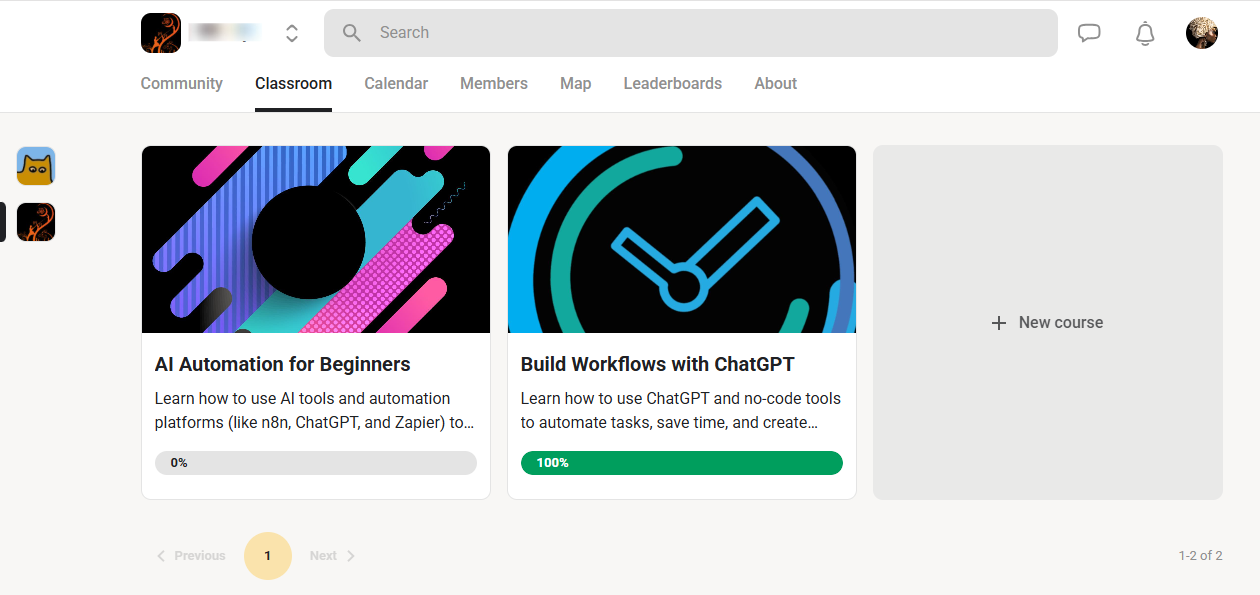1260x595 pixels.
Task: Open the About tab
Action: pyautogui.click(x=776, y=84)
